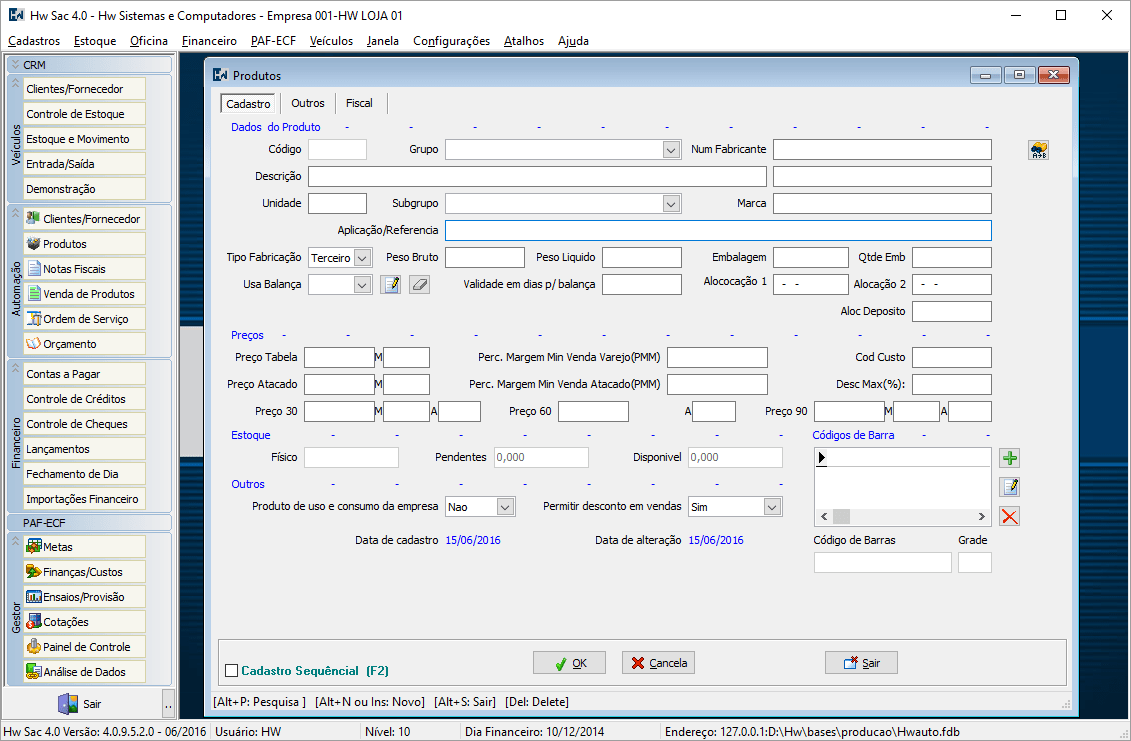Click the Peso Bruto input field
The height and width of the screenshot is (741, 1131).
click(485, 258)
